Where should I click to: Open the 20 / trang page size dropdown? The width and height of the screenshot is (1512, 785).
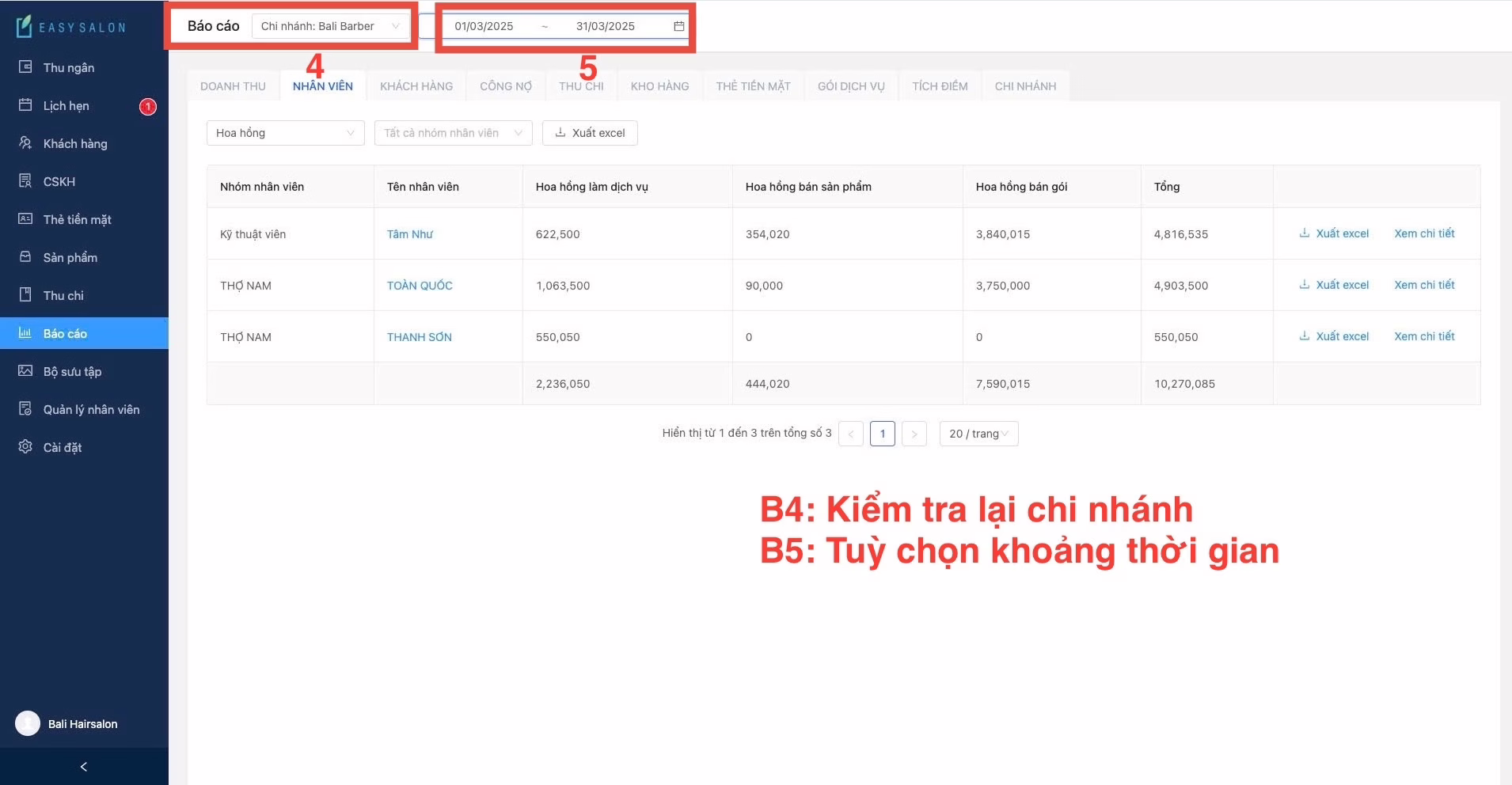pos(978,434)
